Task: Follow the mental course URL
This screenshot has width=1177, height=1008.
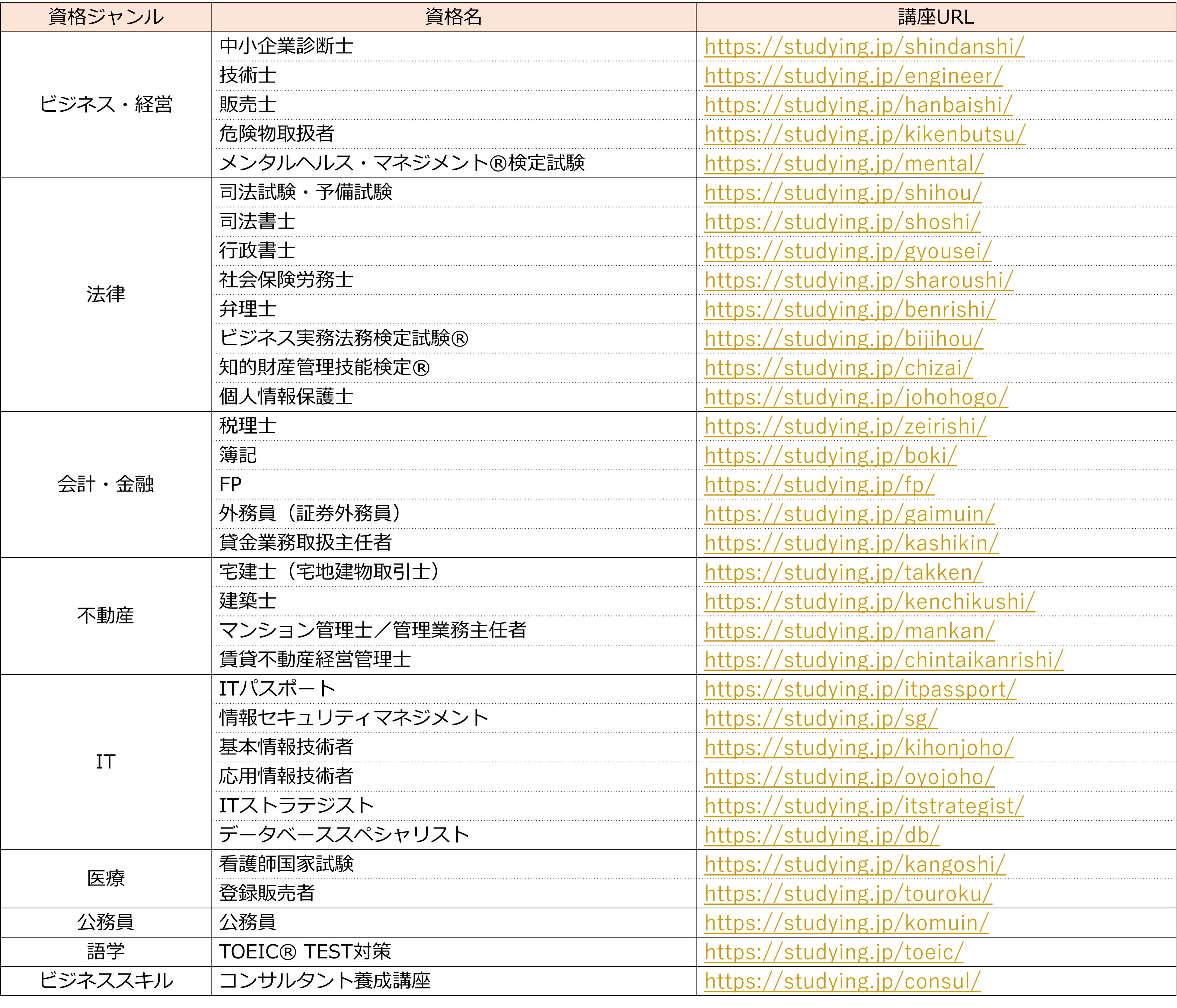Action: pyautogui.click(x=844, y=164)
